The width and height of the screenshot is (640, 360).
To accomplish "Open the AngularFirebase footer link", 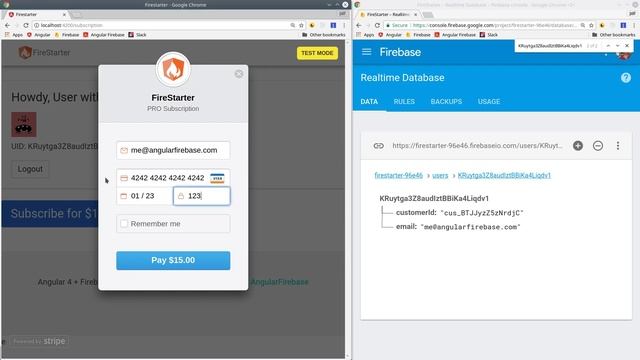I will [279, 282].
